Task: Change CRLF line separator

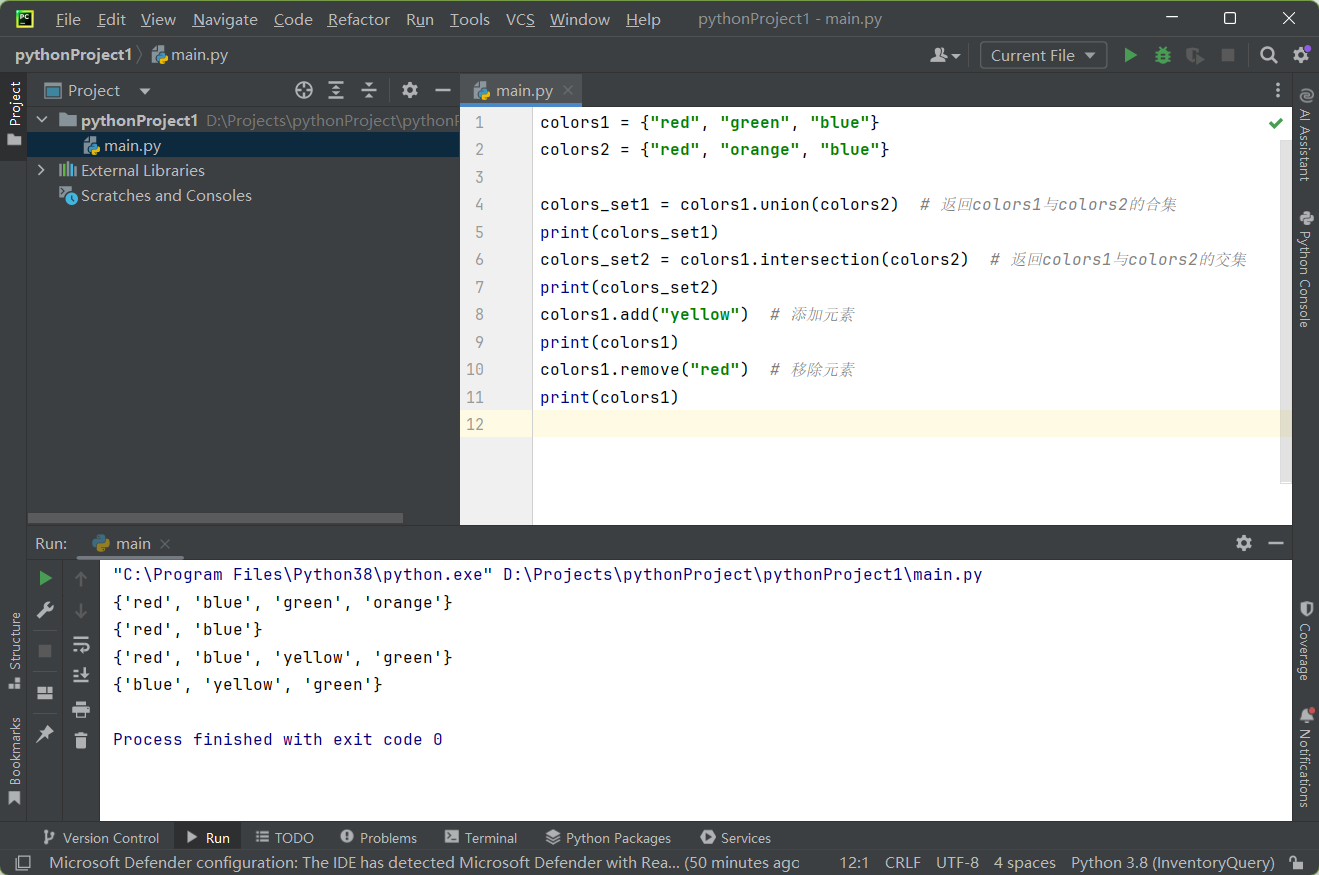Action: point(903,863)
